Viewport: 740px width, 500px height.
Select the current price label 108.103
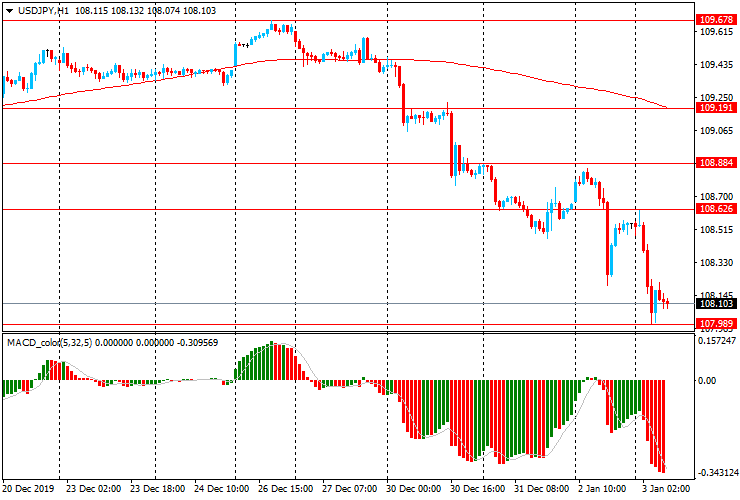[714, 304]
